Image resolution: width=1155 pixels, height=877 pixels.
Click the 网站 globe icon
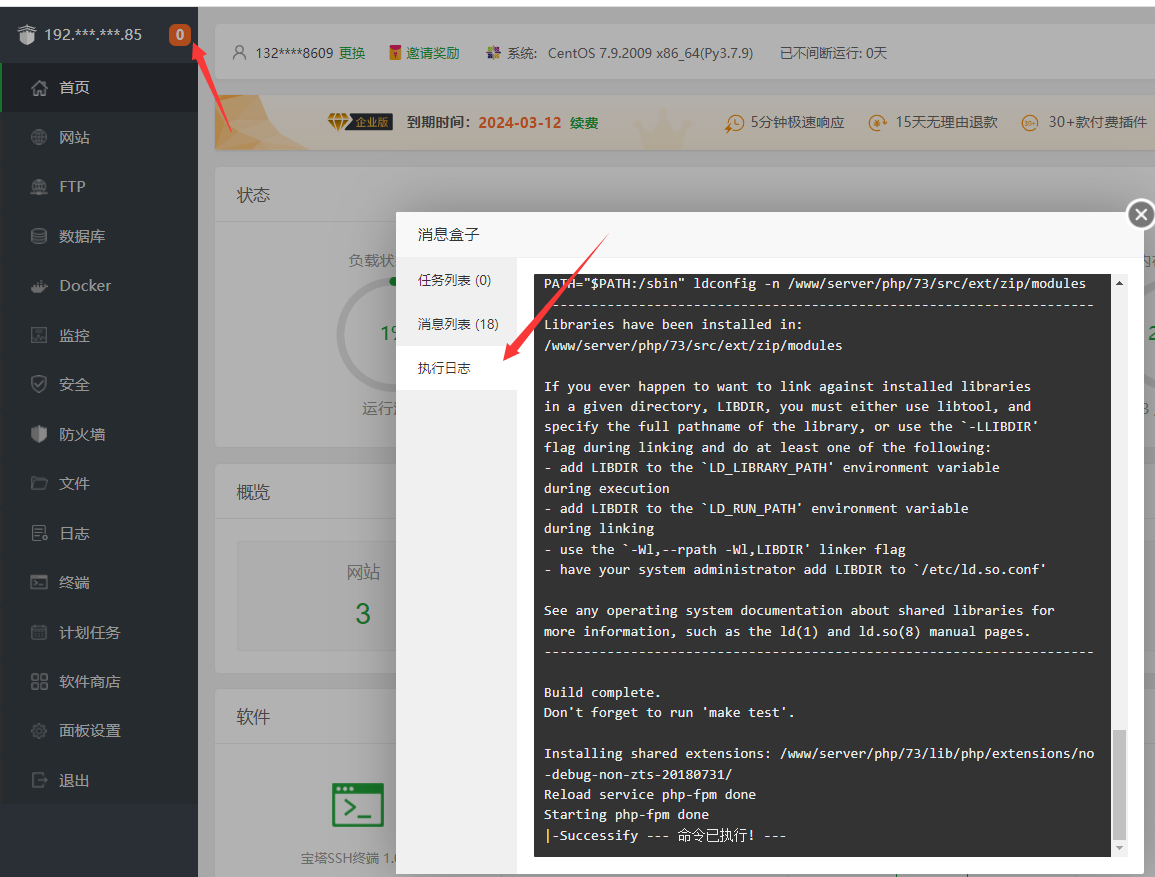(39, 137)
